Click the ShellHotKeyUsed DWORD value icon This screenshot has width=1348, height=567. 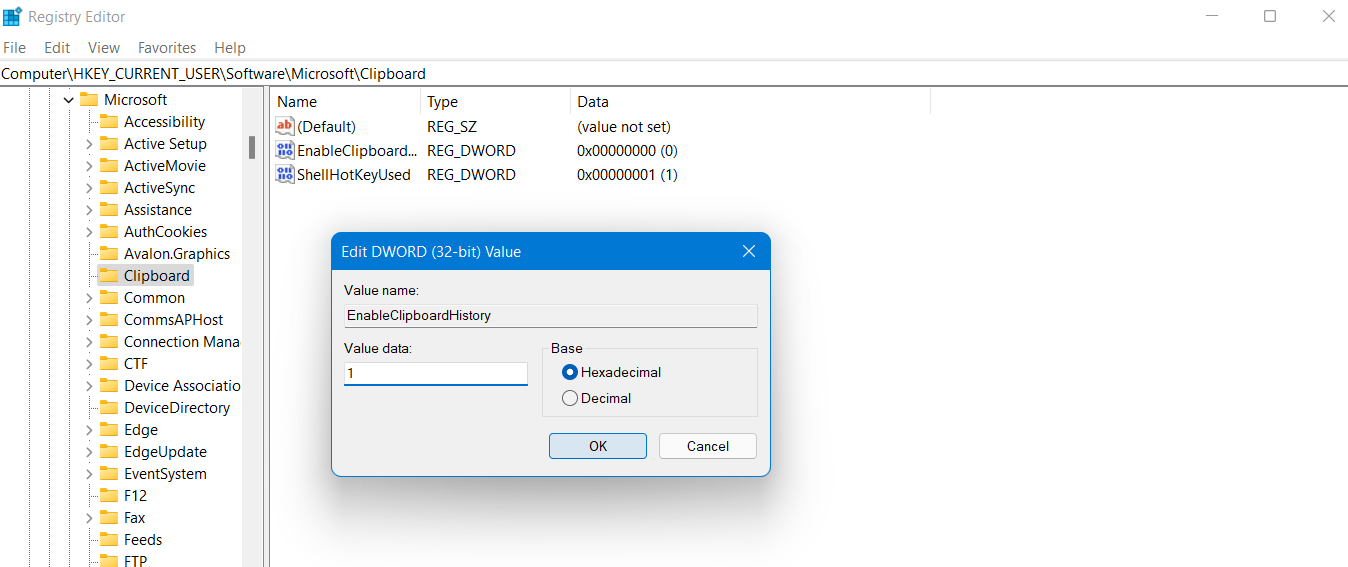tap(285, 175)
